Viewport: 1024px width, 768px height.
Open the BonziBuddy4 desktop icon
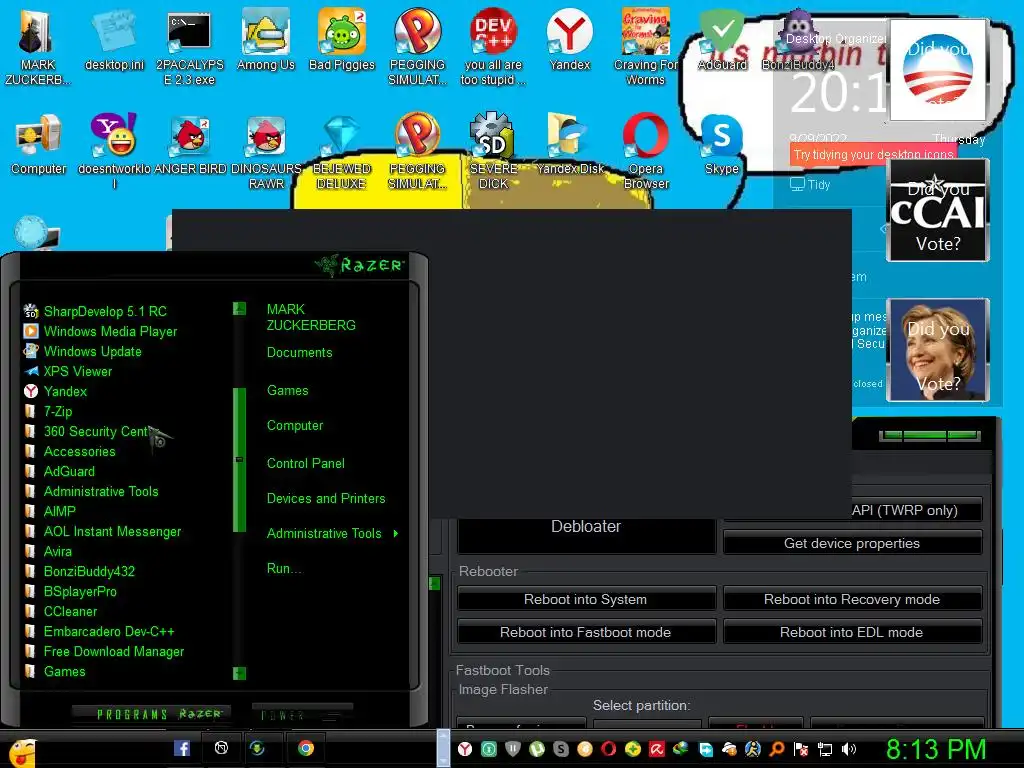[x=798, y=40]
